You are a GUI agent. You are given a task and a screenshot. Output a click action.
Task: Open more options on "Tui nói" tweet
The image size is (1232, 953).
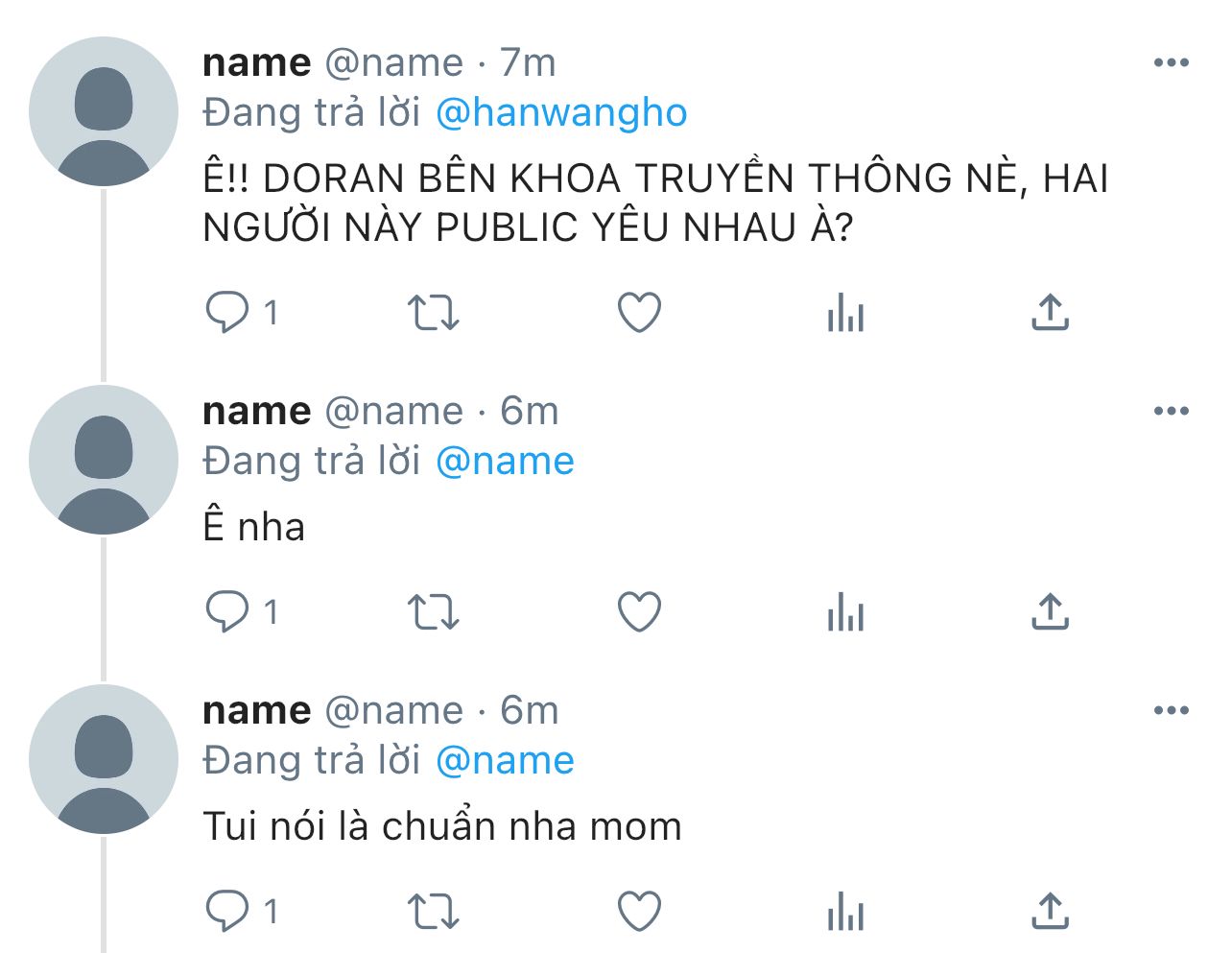tap(1171, 711)
